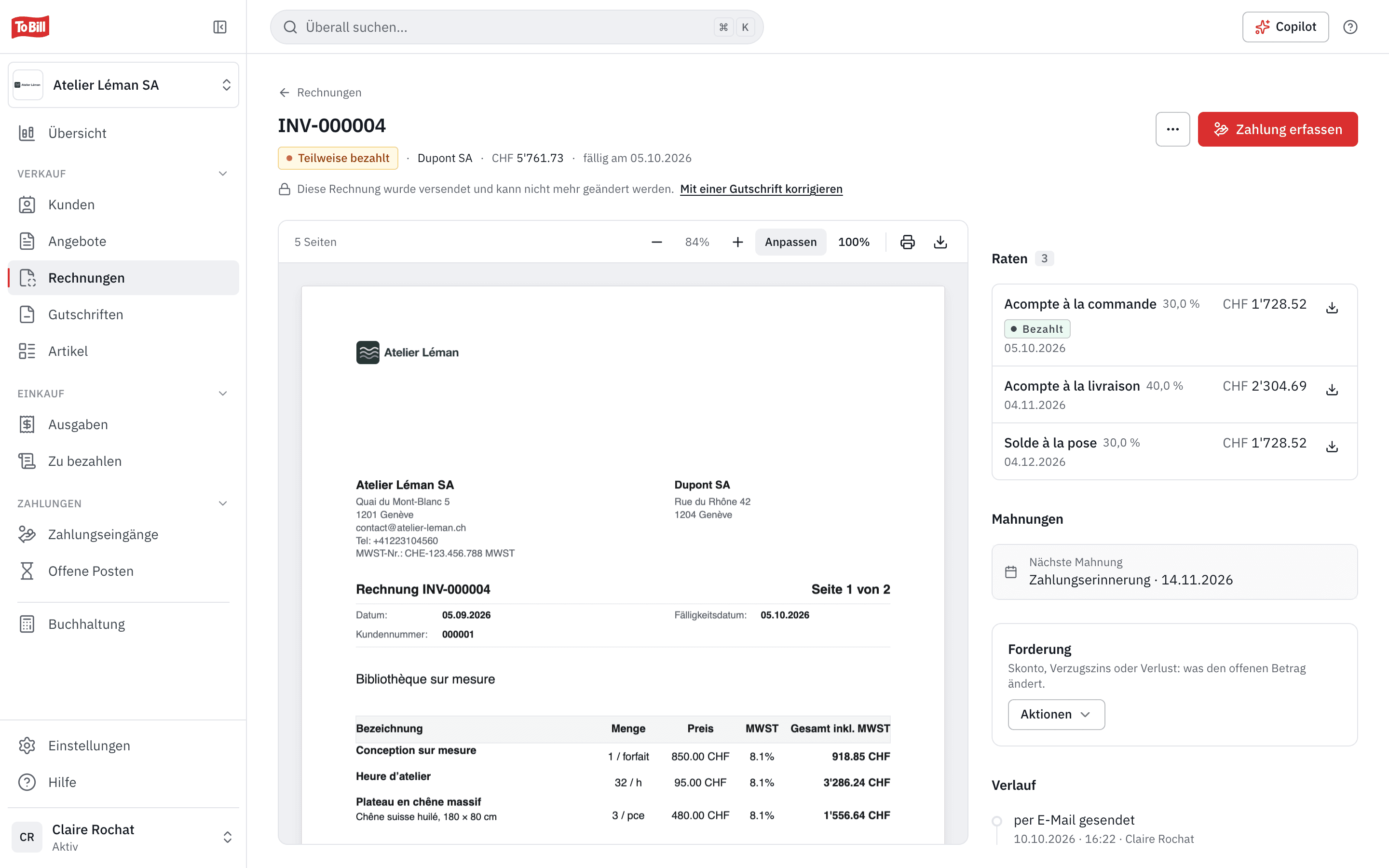1389x868 pixels.
Task: Open the Claire Rochat user menu
Action: (x=123, y=837)
